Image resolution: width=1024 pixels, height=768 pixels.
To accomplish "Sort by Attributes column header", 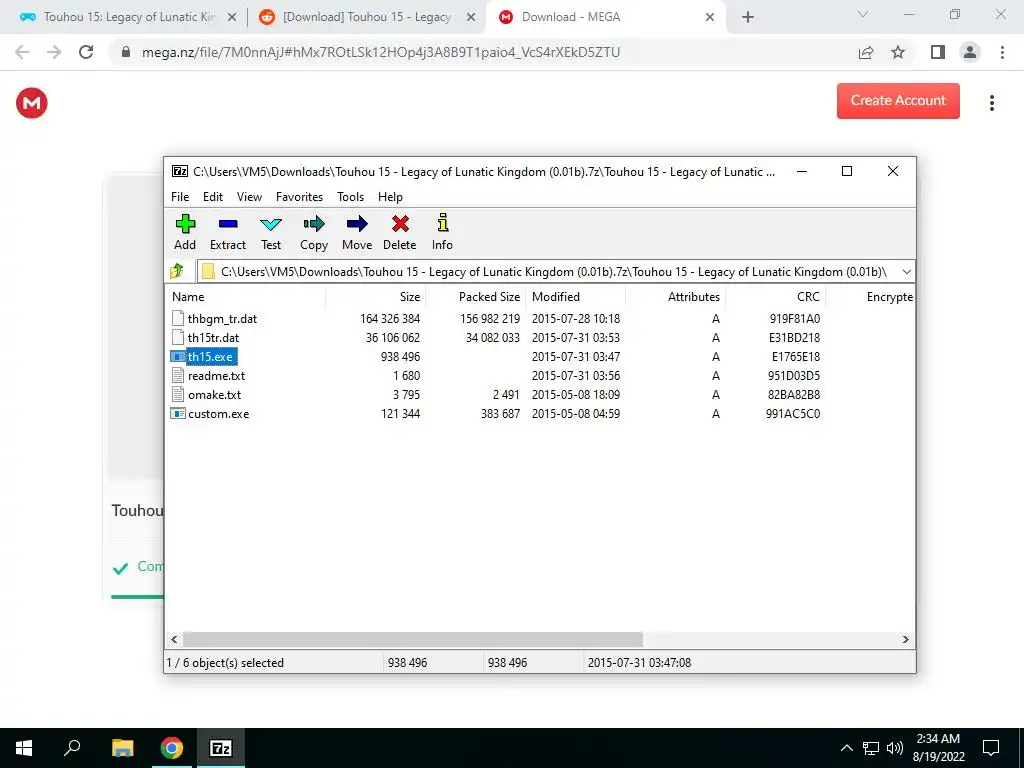I will click(x=675, y=296).
